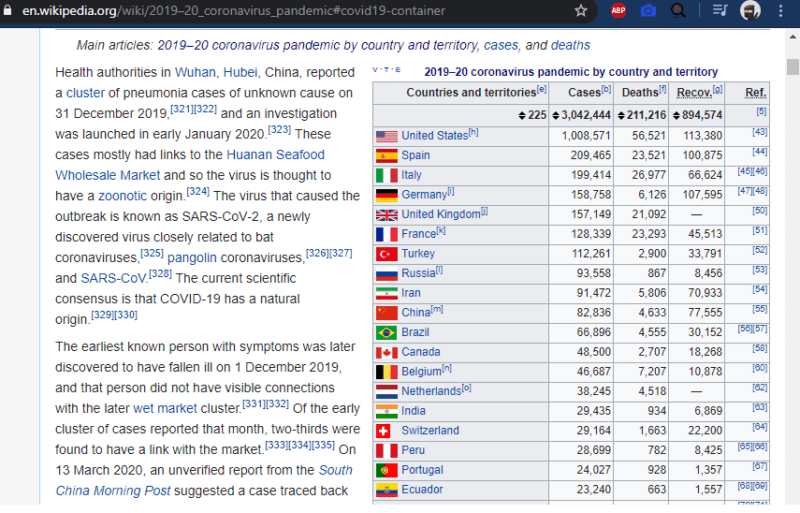
Task: Open the Chrome three-dot menu
Action: (782, 11)
